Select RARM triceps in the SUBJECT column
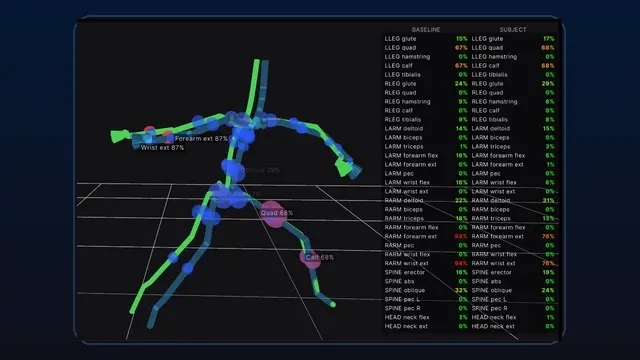Screen dimensions: 640x360 click(513, 218)
